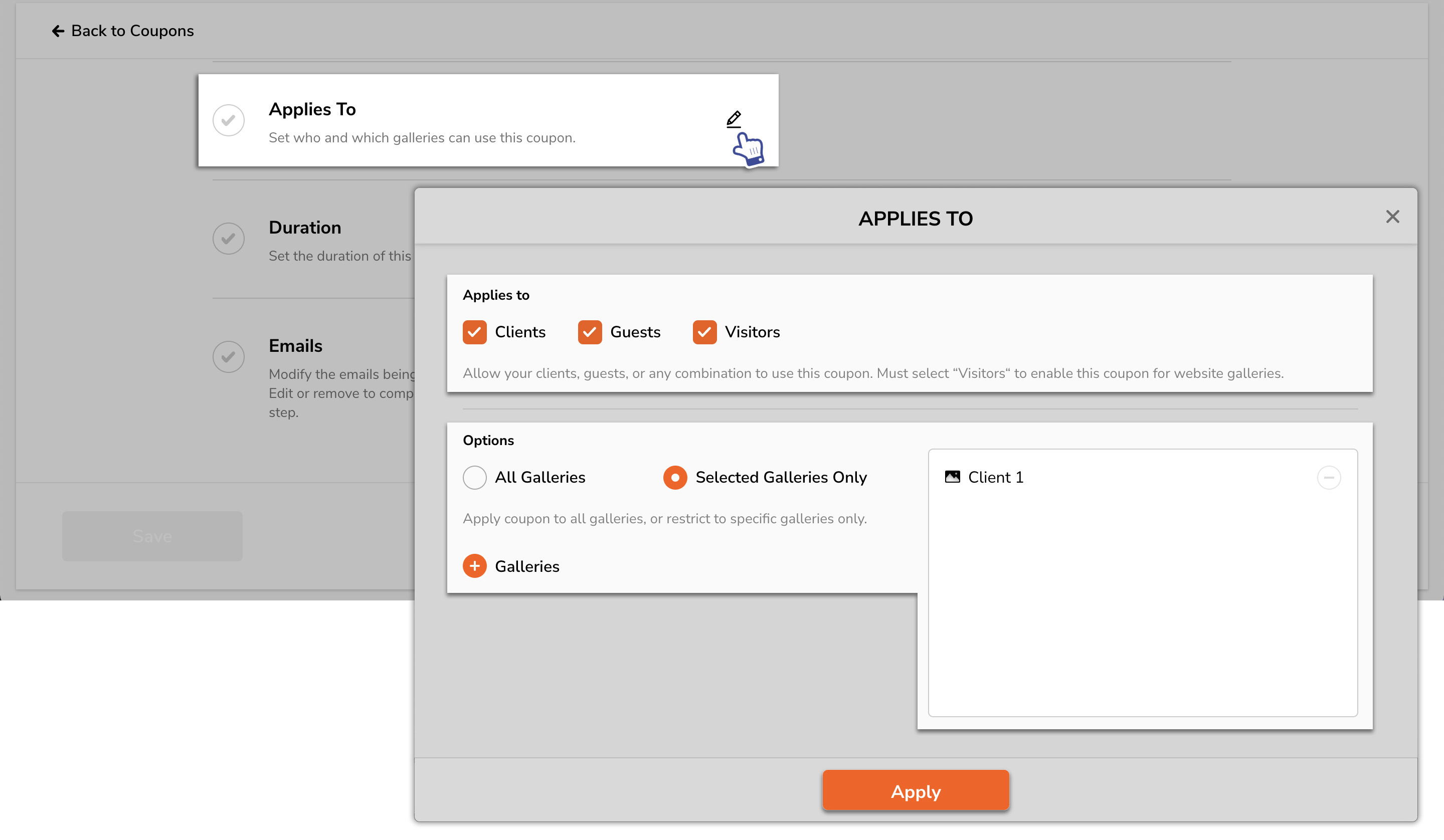Select the All Galleries radio button
Screen dimensions: 1444x840
click(473, 477)
